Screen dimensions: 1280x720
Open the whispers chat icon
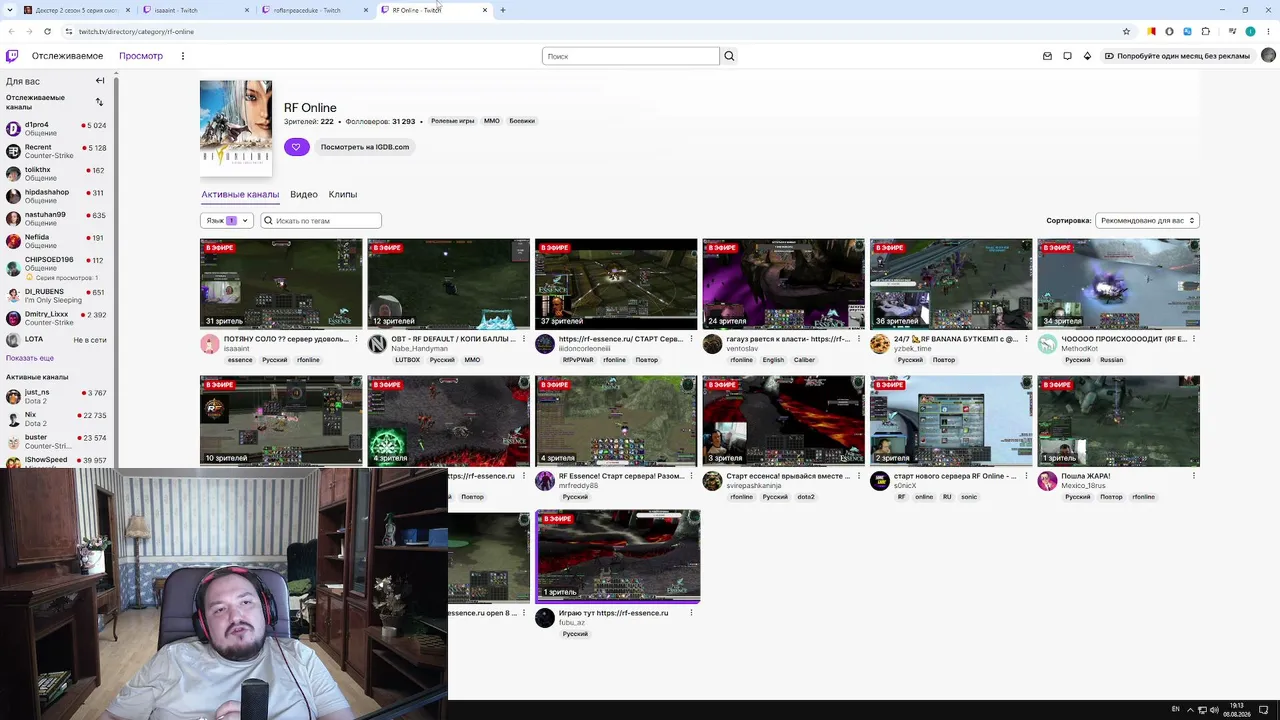[x=1067, y=56]
